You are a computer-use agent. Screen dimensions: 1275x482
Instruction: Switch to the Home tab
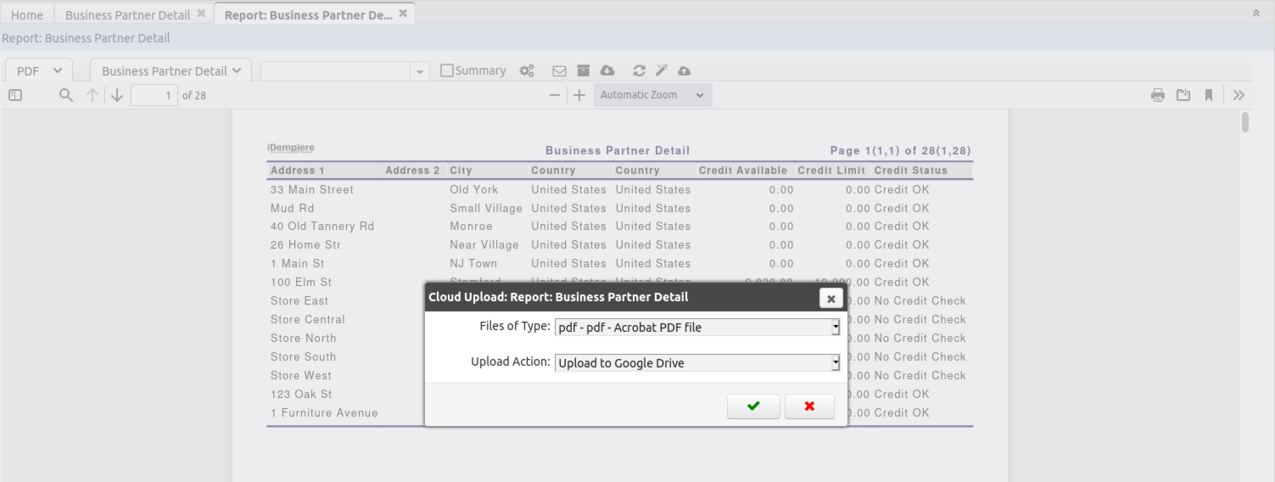tap(27, 15)
